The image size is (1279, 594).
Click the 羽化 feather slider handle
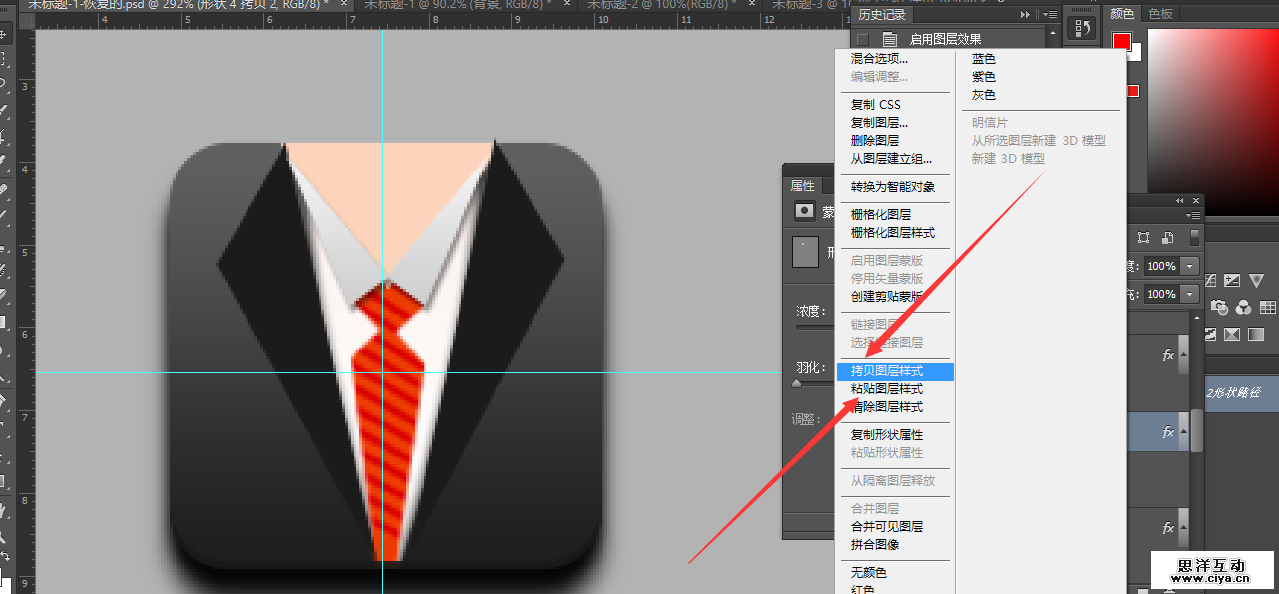796,383
